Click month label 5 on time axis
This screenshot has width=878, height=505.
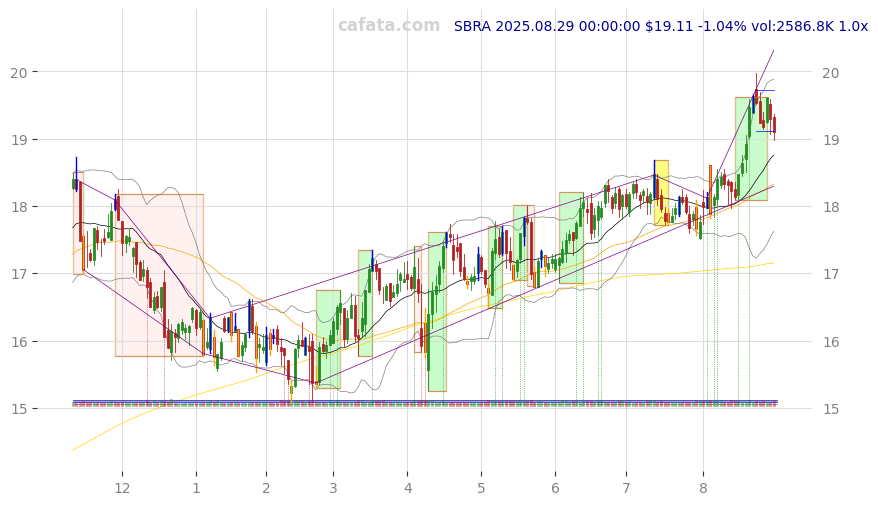[x=481, y=488]
